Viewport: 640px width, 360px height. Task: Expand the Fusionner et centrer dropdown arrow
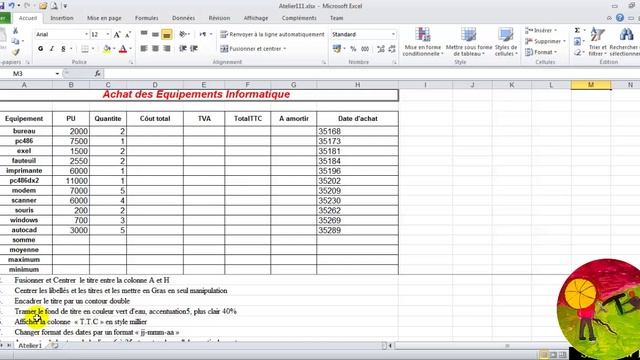(284, 49)
